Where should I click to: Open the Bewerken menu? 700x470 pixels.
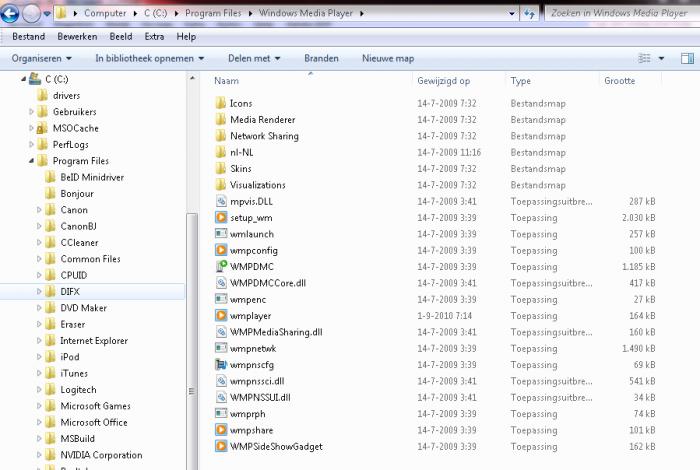(x=77, y=37)
